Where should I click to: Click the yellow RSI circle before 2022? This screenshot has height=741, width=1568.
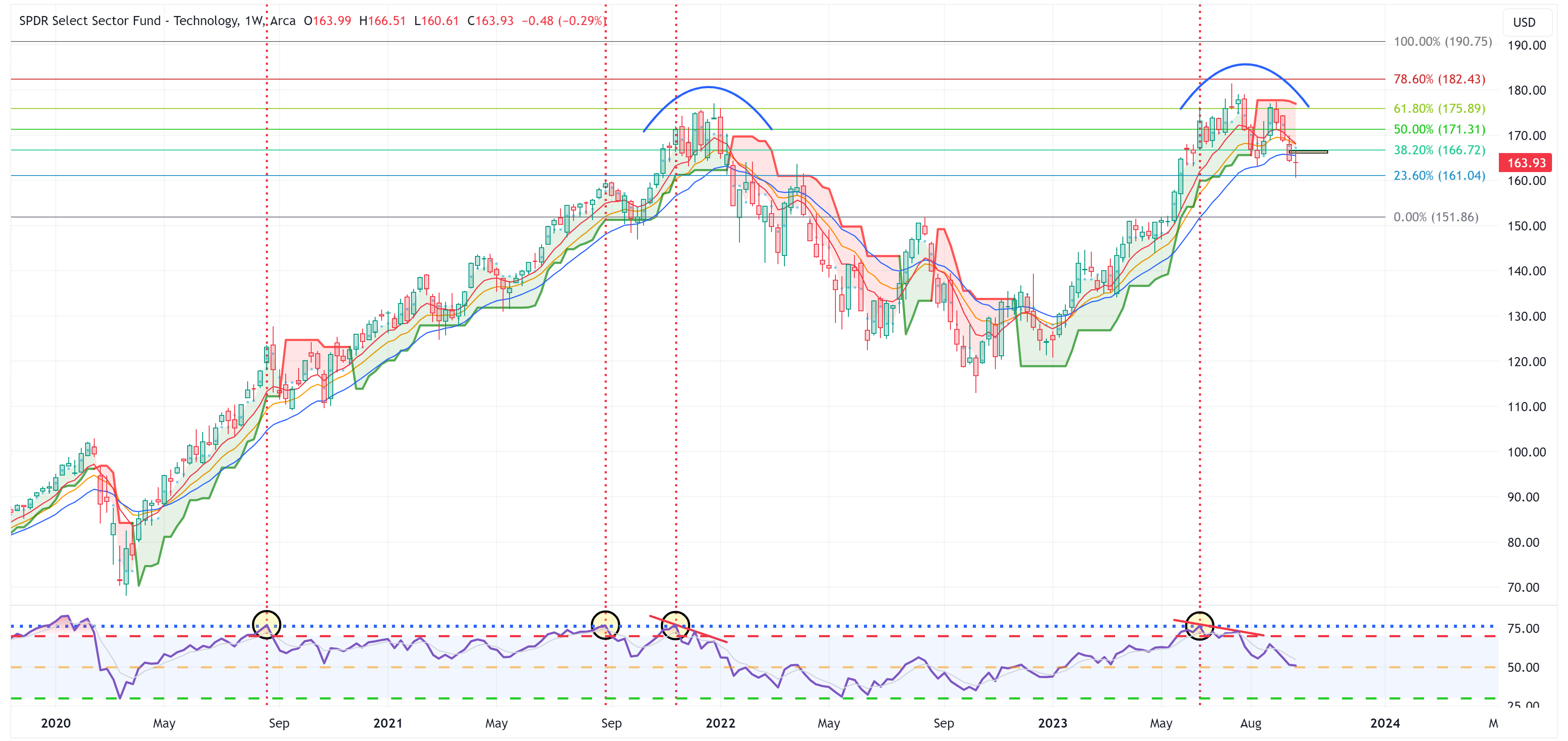[676, 625]
